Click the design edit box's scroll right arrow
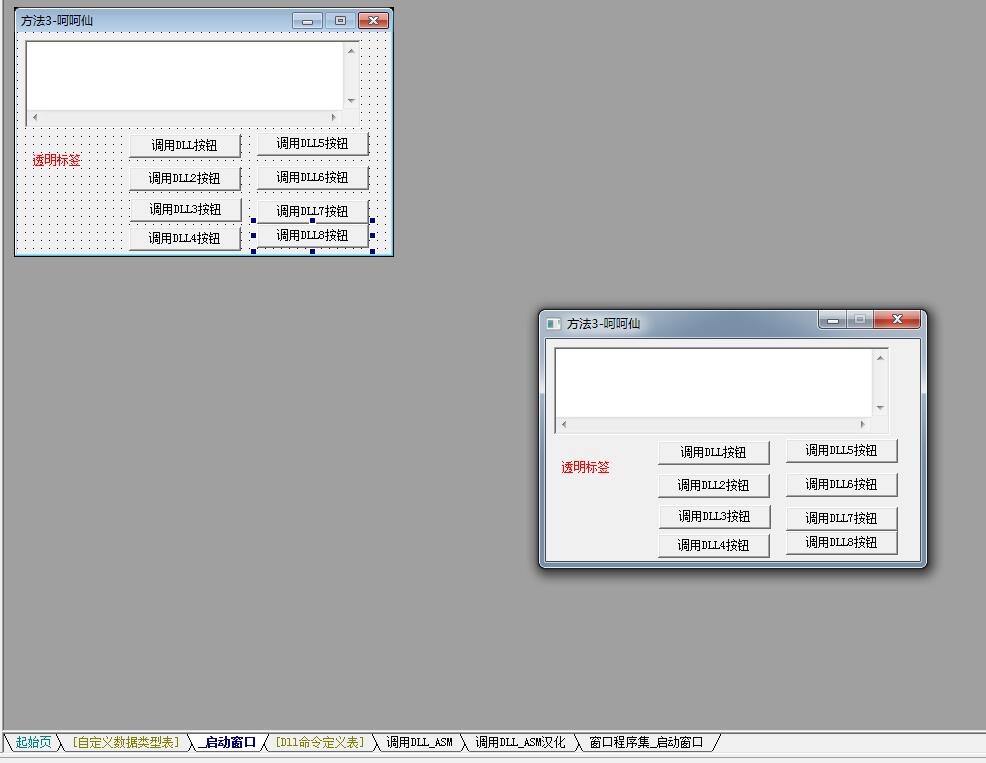Image resolution: width=986 pixels, height=763 pixels. pyautogui.click(x=333, y=117)
